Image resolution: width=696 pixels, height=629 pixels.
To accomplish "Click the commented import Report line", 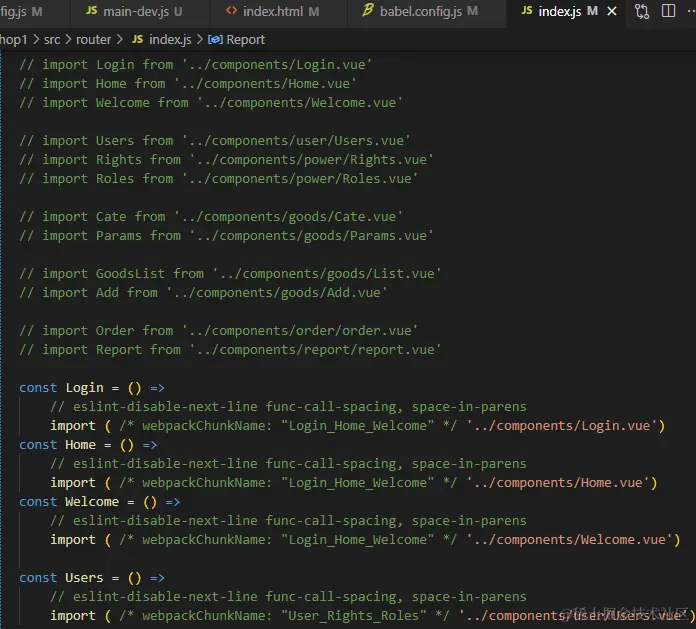I will pos(230,350).
